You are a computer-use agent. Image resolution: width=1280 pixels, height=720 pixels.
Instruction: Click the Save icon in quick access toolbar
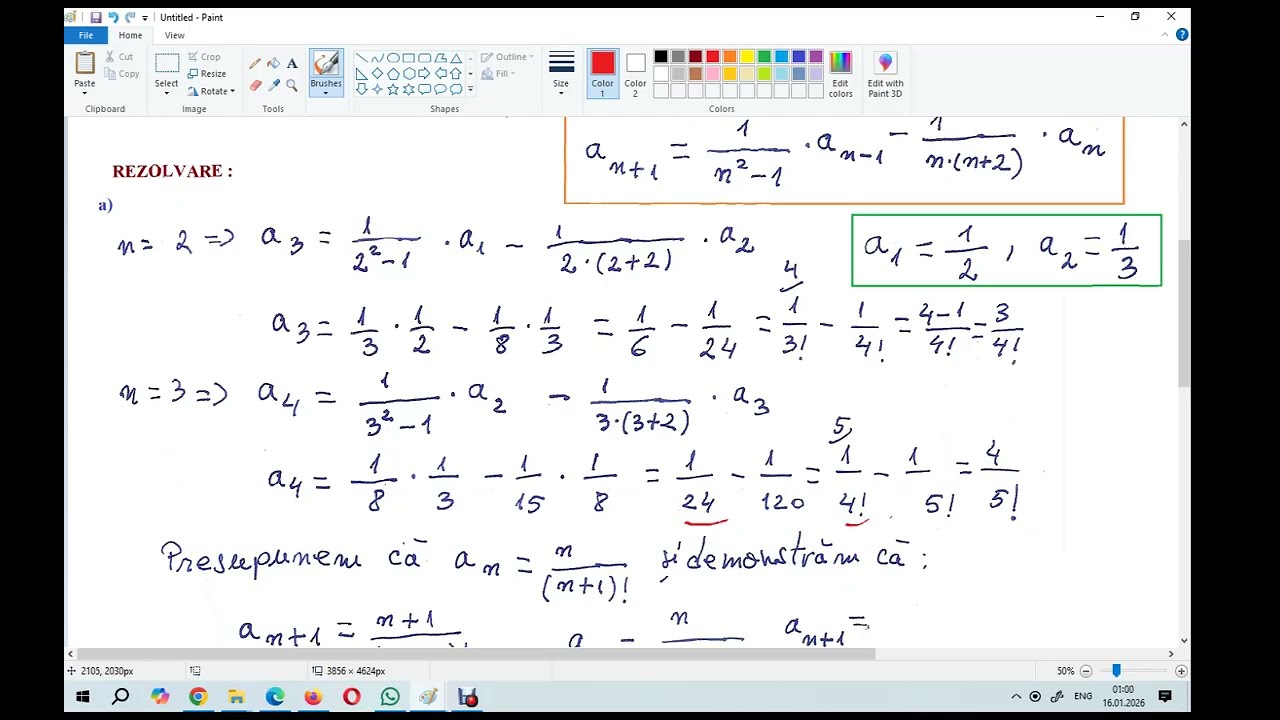coord(95,17)
